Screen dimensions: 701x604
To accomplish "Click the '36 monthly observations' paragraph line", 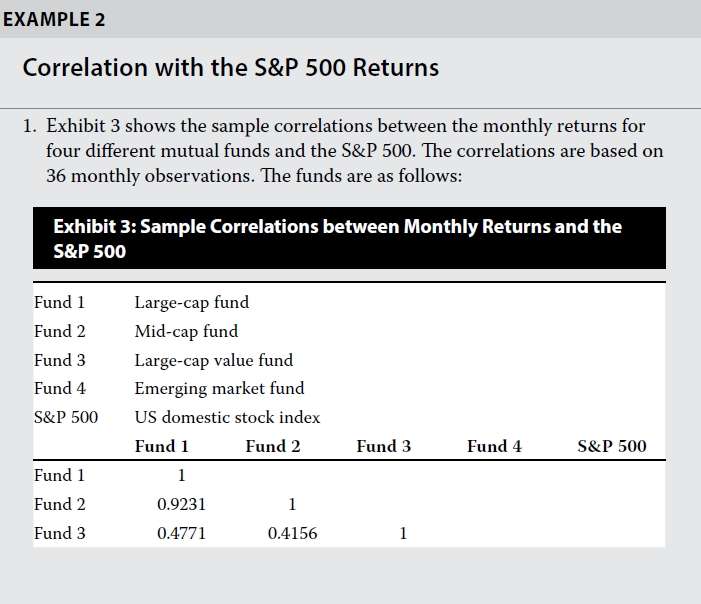I will click(254, 176).
